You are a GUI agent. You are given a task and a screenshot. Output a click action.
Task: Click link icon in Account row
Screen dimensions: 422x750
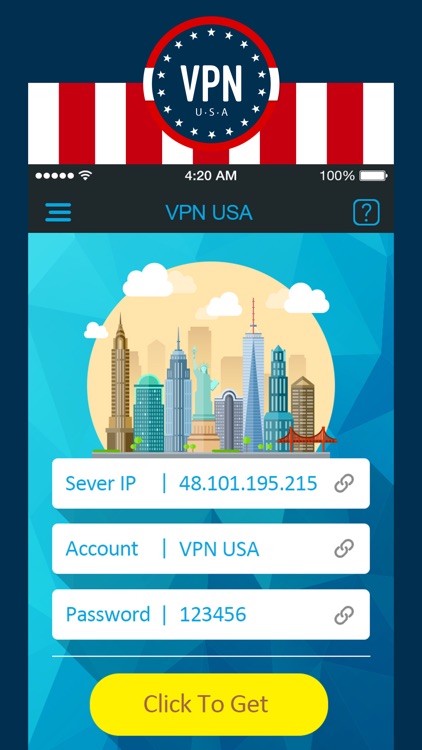(x=344, y=549)
